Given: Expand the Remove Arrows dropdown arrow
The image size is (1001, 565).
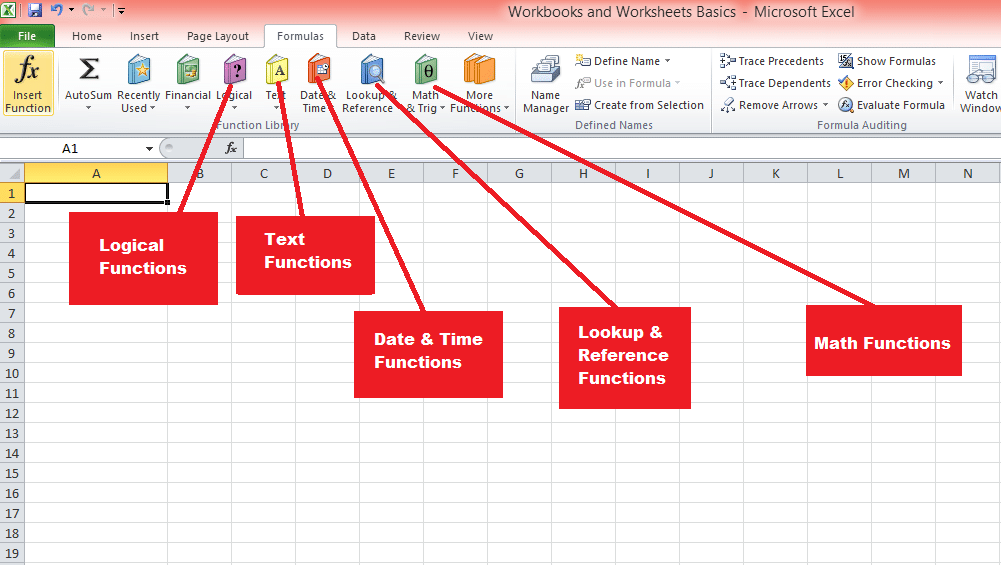Looking at the screenshot, I should (x=825, y=105).
